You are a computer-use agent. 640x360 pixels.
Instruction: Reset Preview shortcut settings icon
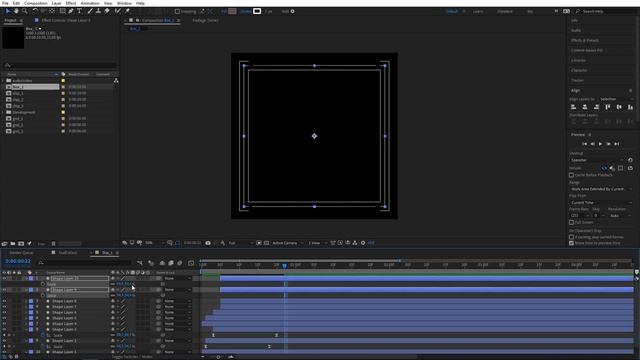[630, 160]
